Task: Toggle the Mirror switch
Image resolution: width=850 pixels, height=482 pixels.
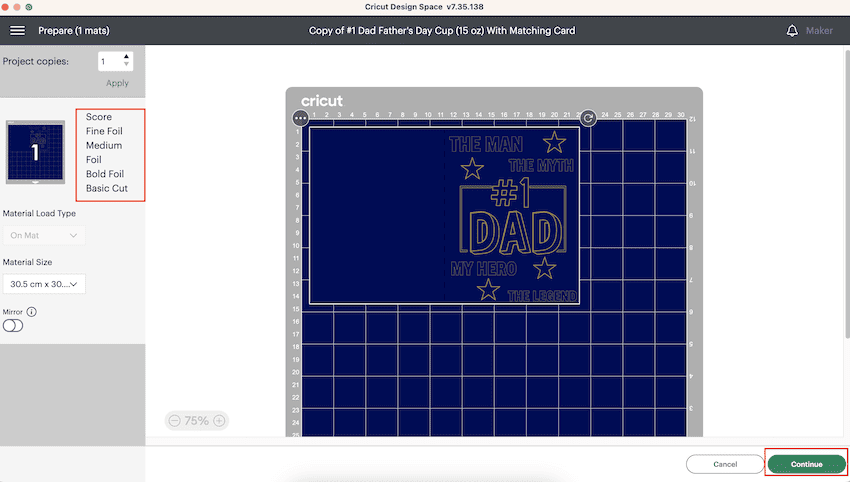Action: click(13, 325)
